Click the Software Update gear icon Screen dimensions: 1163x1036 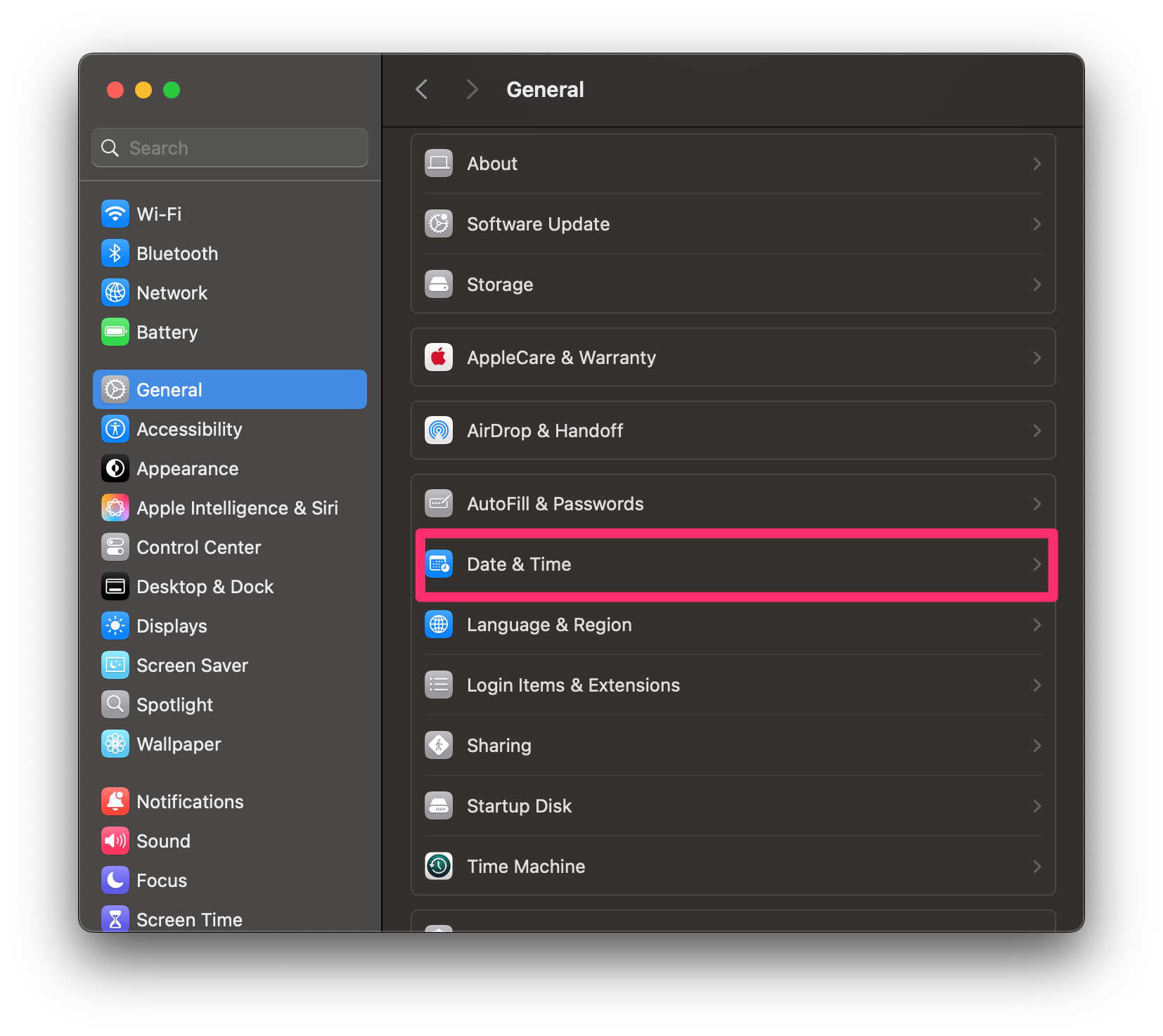(x=439, y=224)
